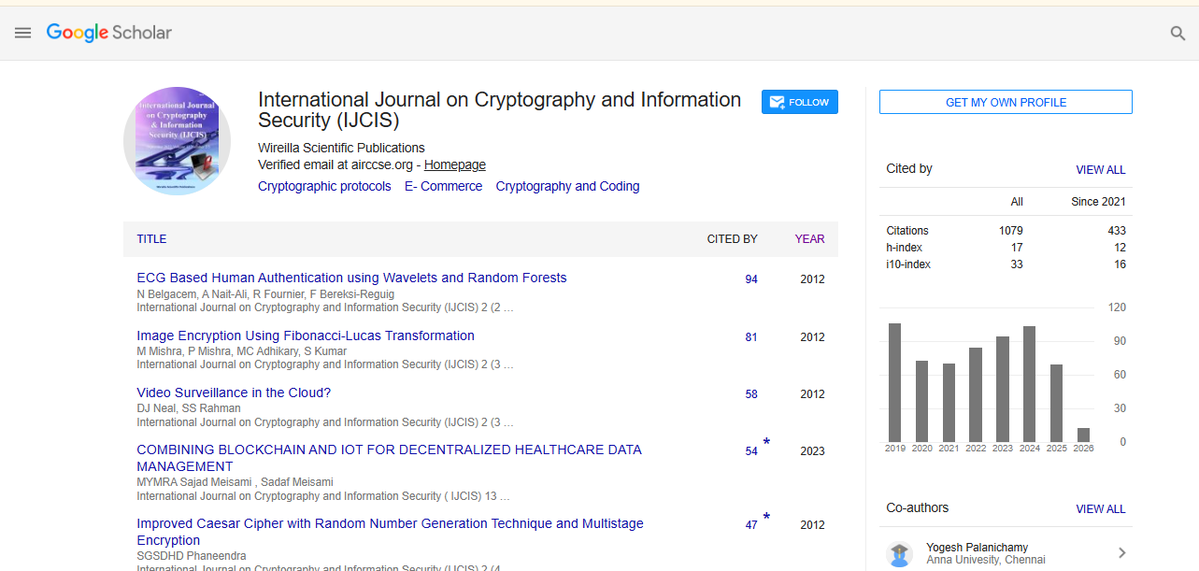Sort publications by CITED BY header
1199x571 pixels.
pos(732,239)
